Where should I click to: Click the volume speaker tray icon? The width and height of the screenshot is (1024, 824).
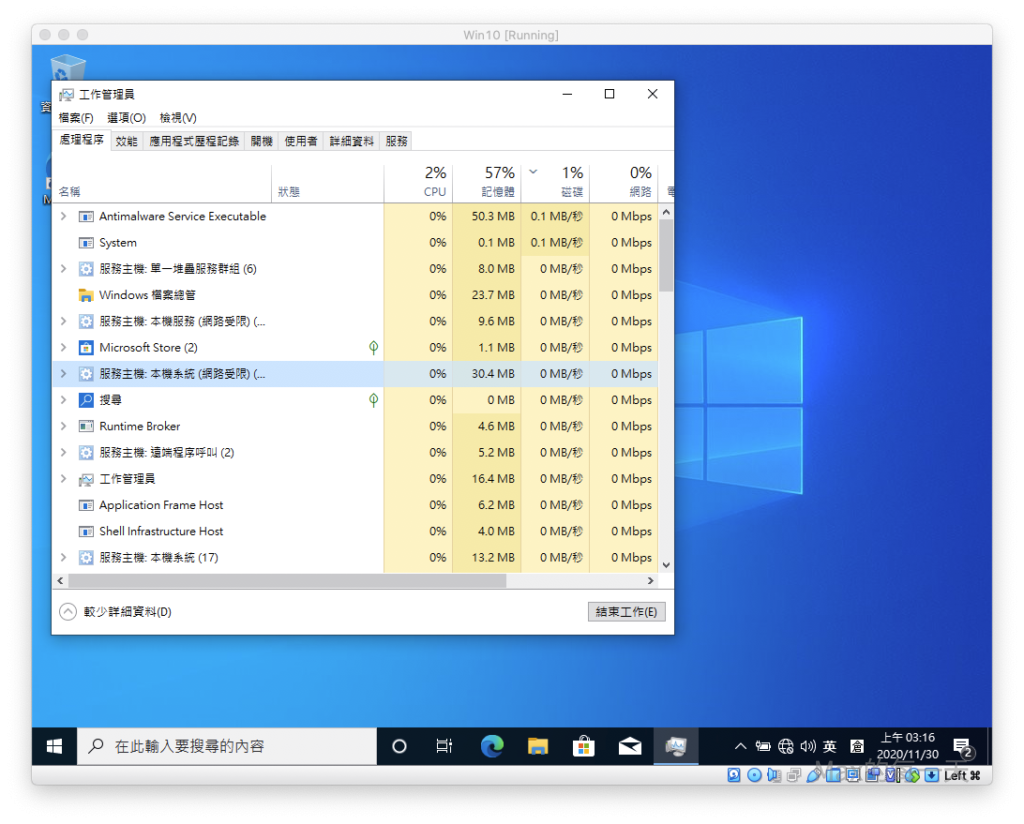click(x=808, y=746)
